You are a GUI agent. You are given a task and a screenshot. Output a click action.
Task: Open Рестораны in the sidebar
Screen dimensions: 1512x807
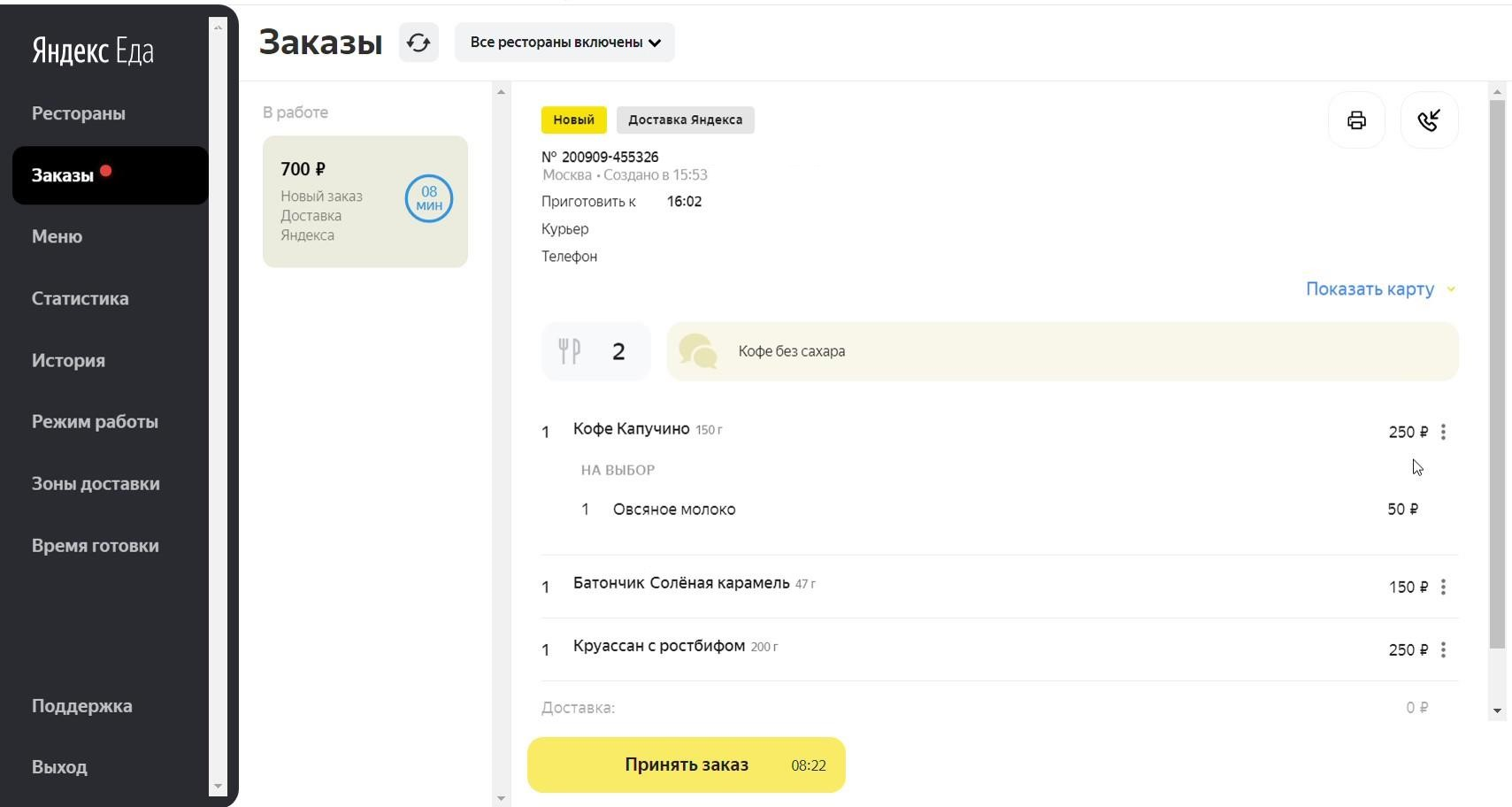pos(79,113)
